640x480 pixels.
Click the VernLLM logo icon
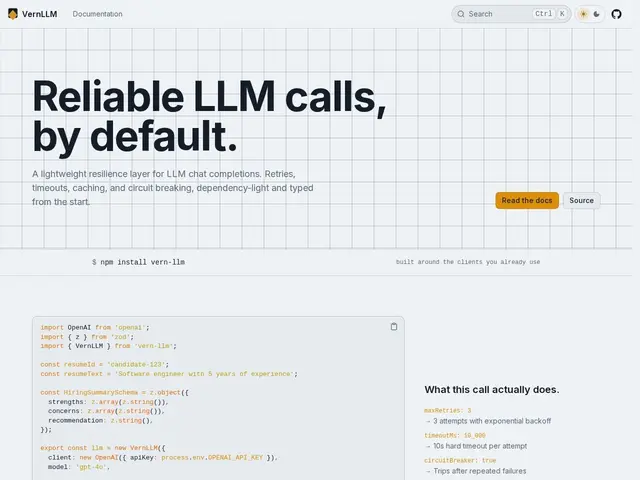tap(13, 14)
